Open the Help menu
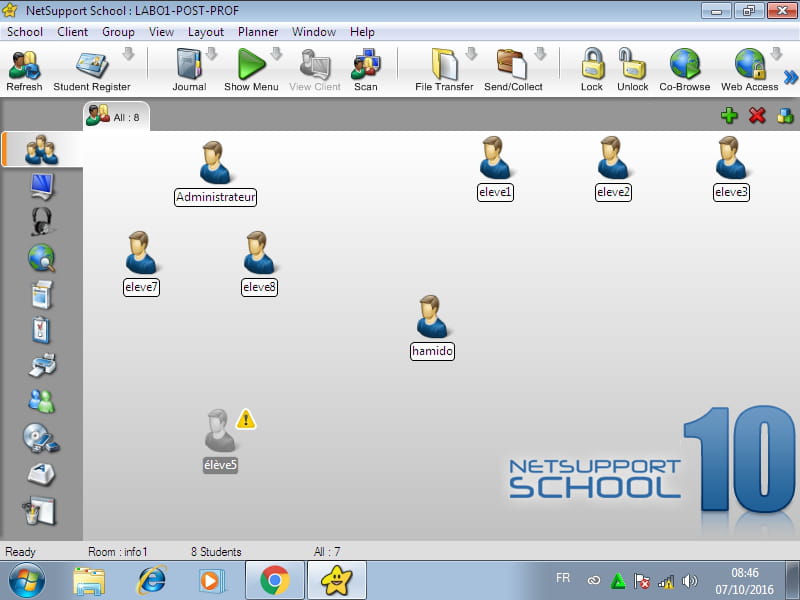800x600 pixels. pyautogui.click(x=362, y=32)
